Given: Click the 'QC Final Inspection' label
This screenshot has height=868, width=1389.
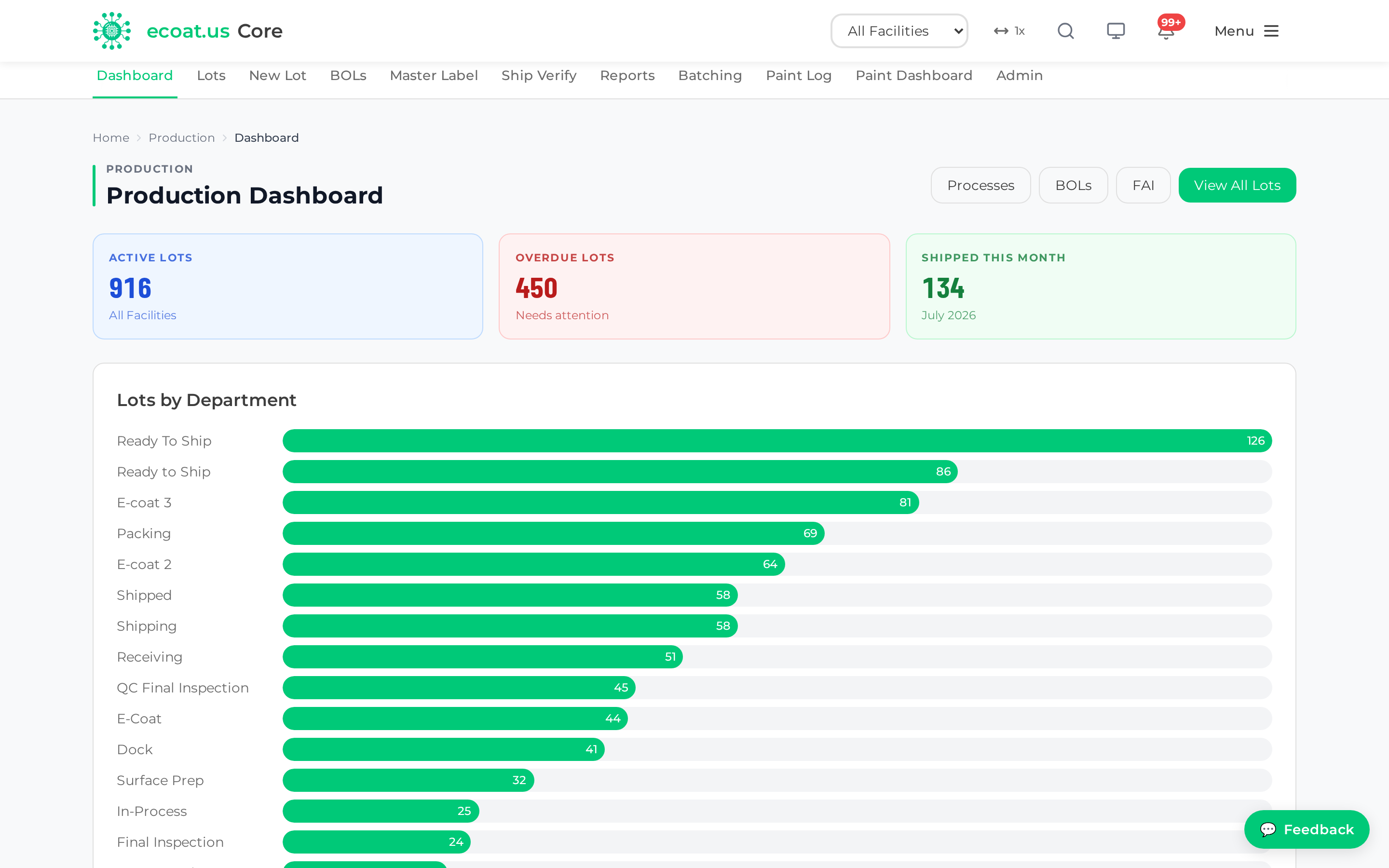Looking at the screenshot, I should [182, 688].
